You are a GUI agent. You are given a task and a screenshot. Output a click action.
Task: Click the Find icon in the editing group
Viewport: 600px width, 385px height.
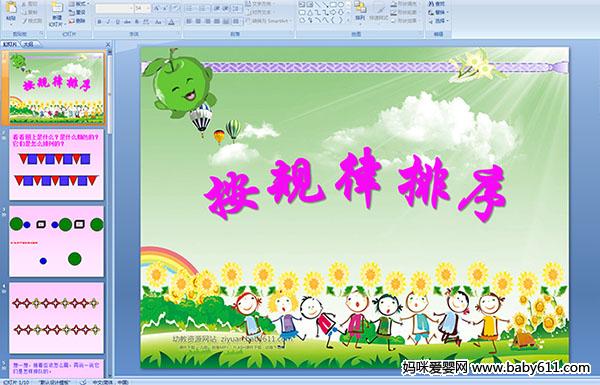point(436,4)
